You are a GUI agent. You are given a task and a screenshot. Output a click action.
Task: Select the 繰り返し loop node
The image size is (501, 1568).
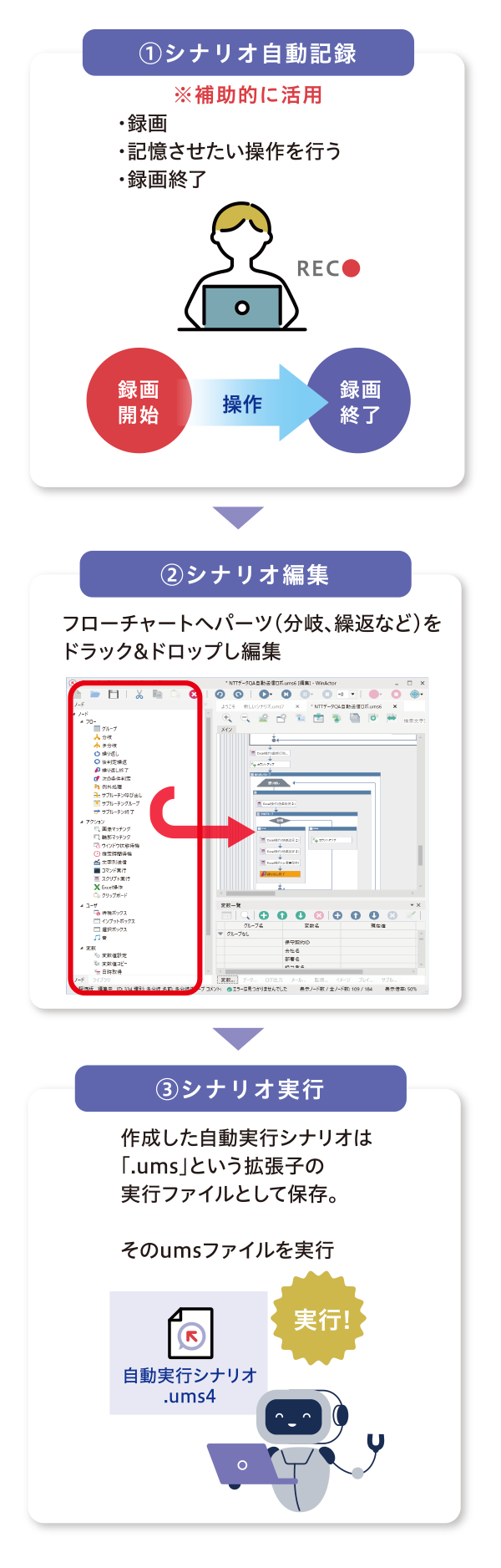[x=107, y=753]
